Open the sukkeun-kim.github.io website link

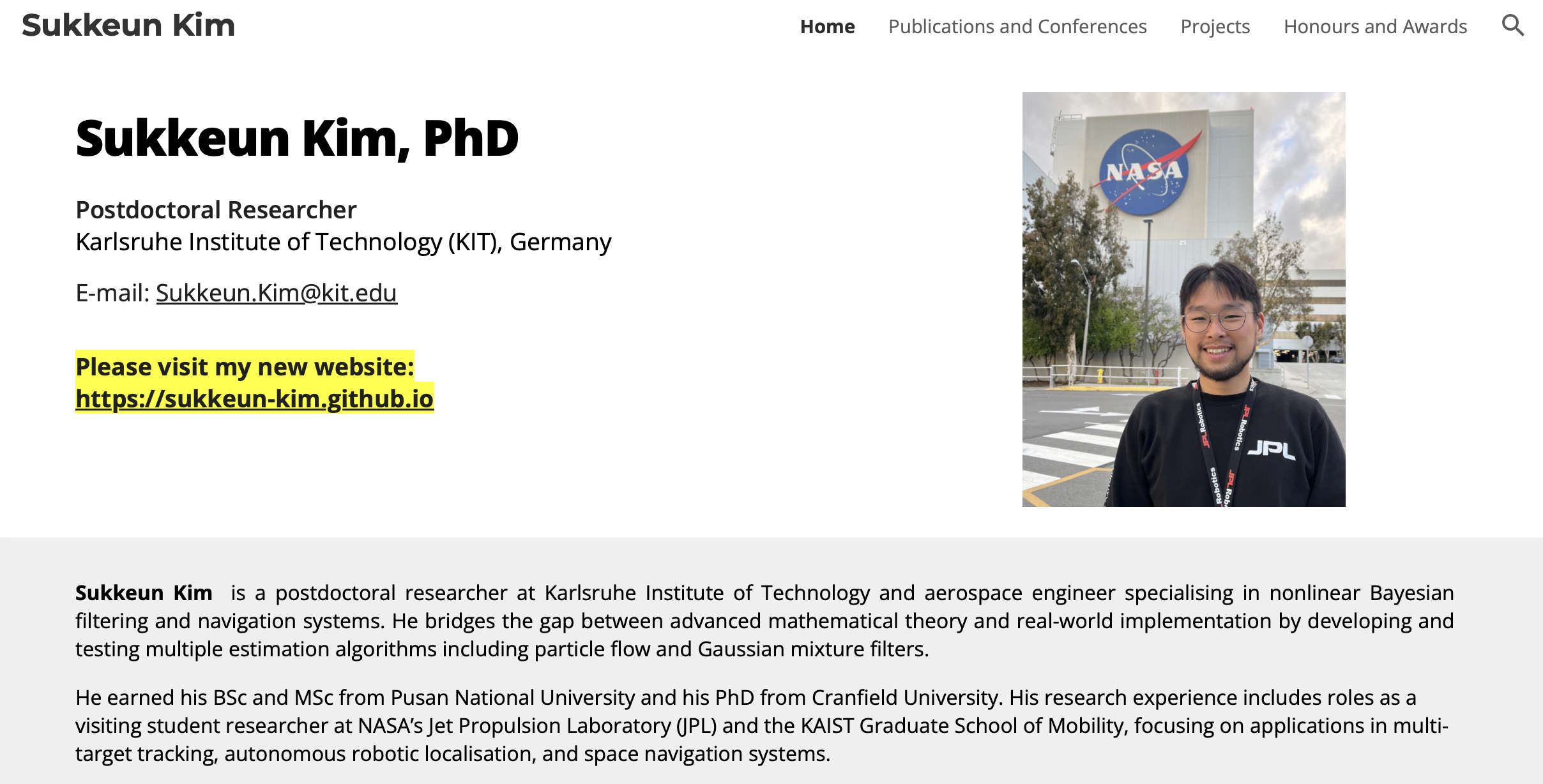click(x=255, y=398)
